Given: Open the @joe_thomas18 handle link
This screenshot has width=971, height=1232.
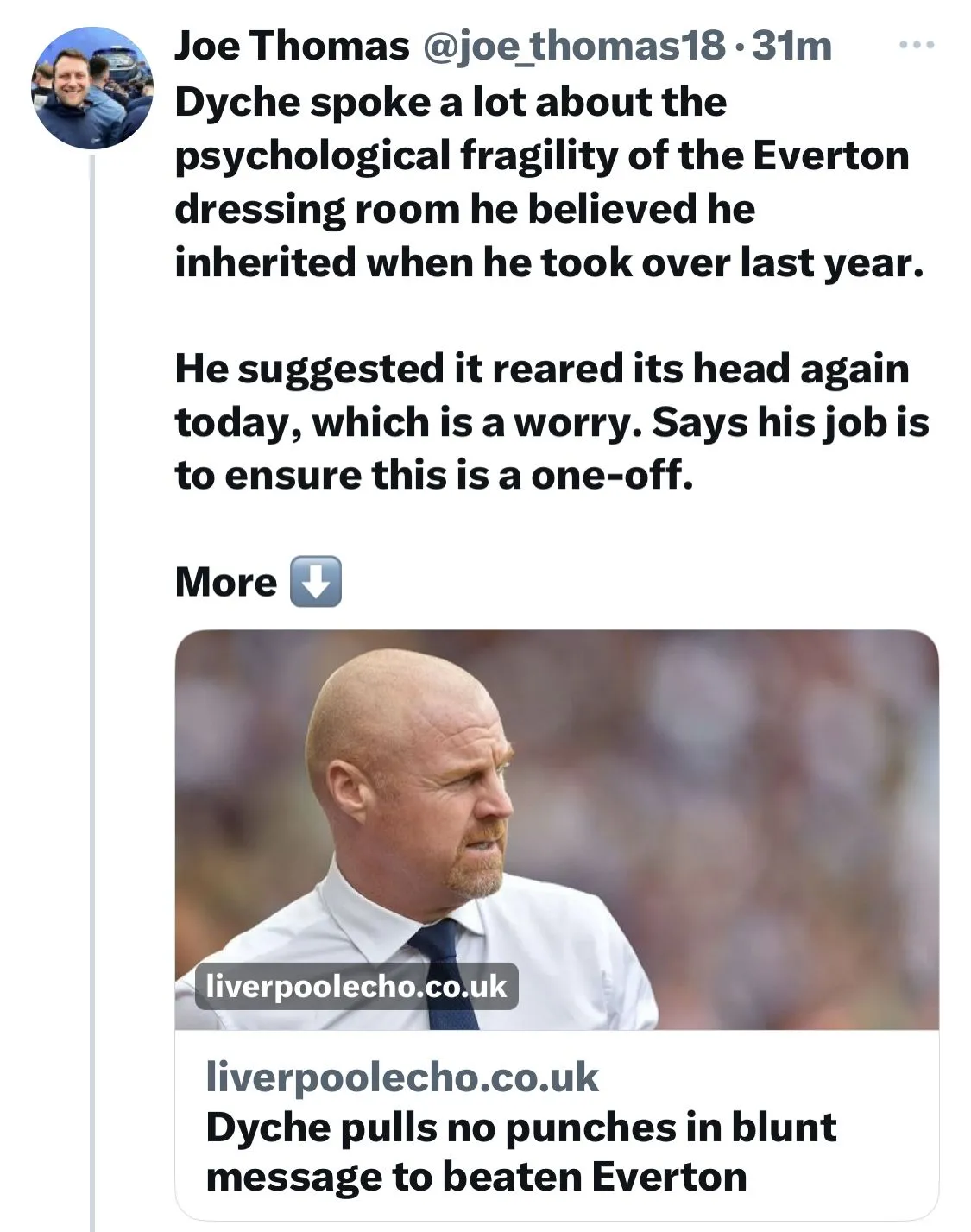Looking at the screenshot, I should pyautogui.click(x=572, y=46).
